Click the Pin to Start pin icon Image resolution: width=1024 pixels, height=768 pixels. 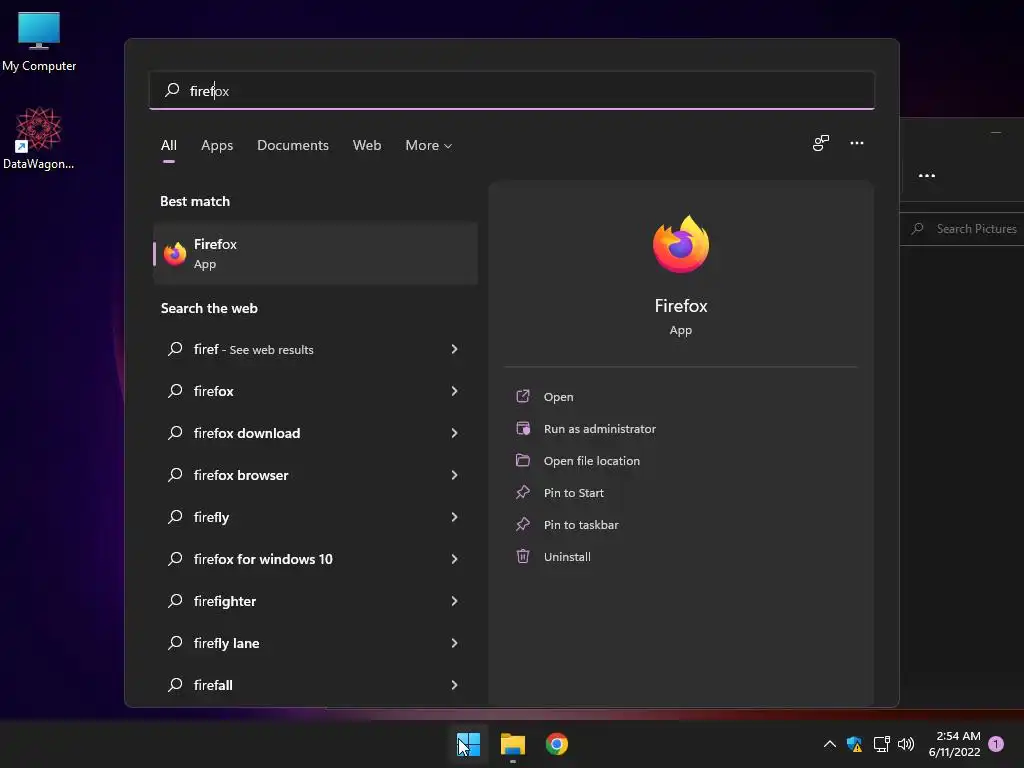522,492
